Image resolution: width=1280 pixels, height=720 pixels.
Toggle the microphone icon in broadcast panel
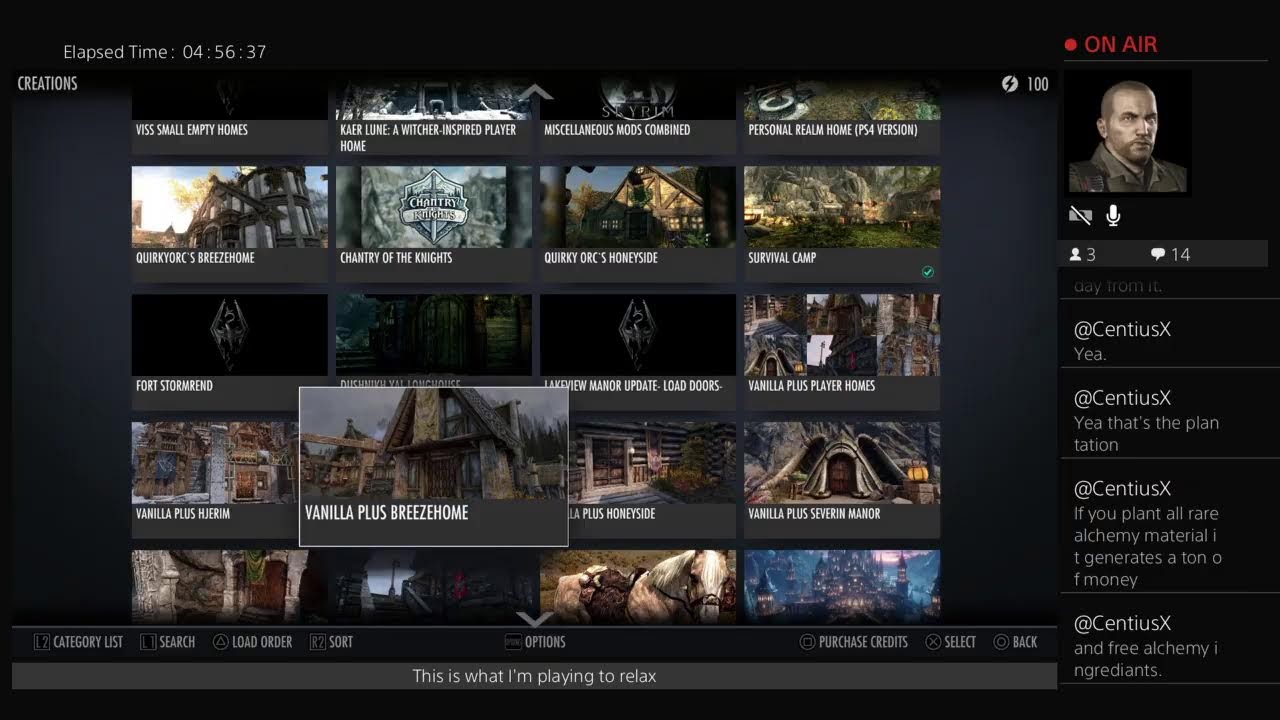click(x=1112, y=215)
